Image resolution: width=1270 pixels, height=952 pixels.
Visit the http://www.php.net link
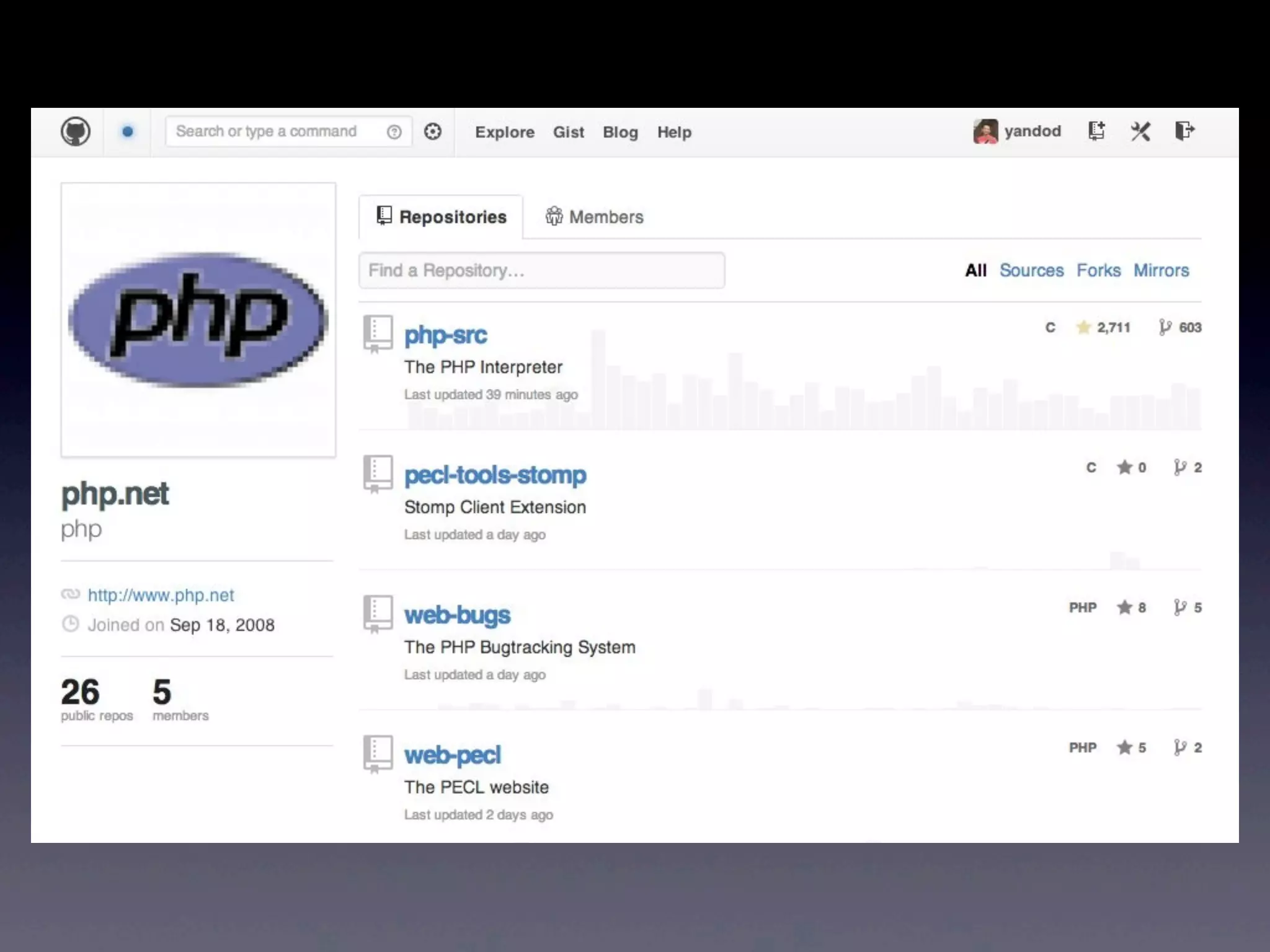(161, 595)
